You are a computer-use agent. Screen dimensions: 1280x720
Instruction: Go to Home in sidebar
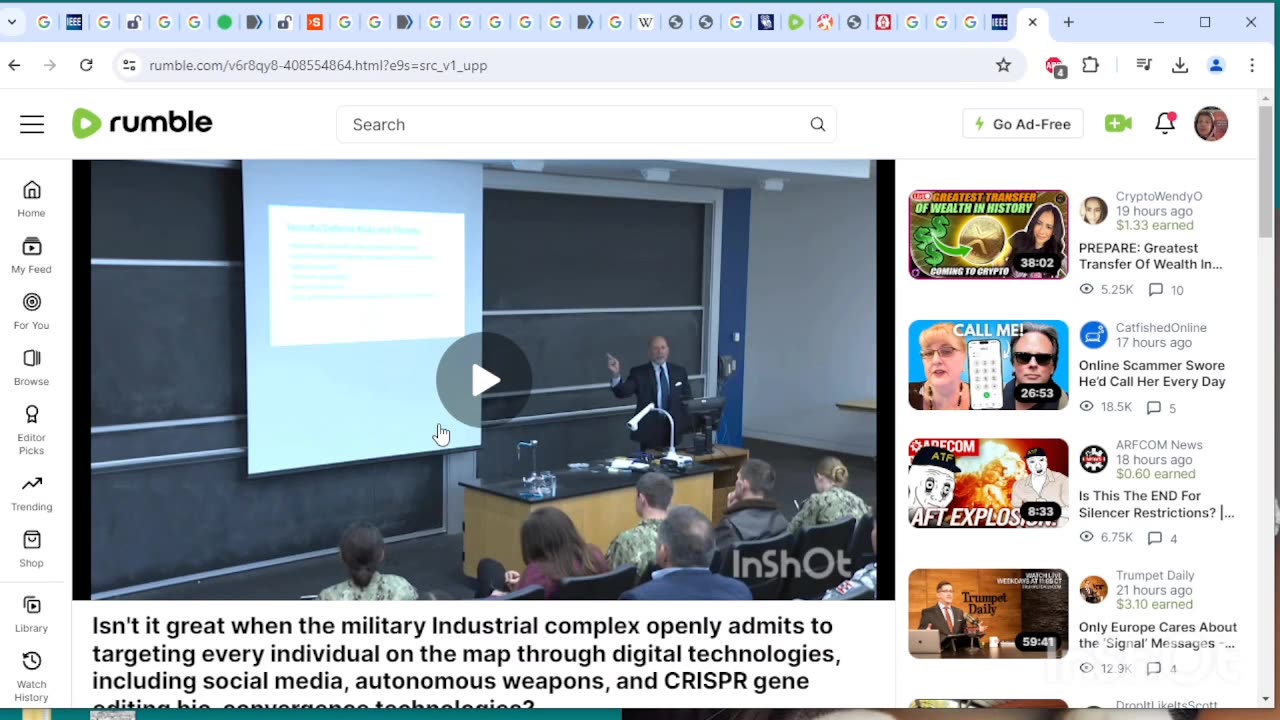[x=31, y=199]
